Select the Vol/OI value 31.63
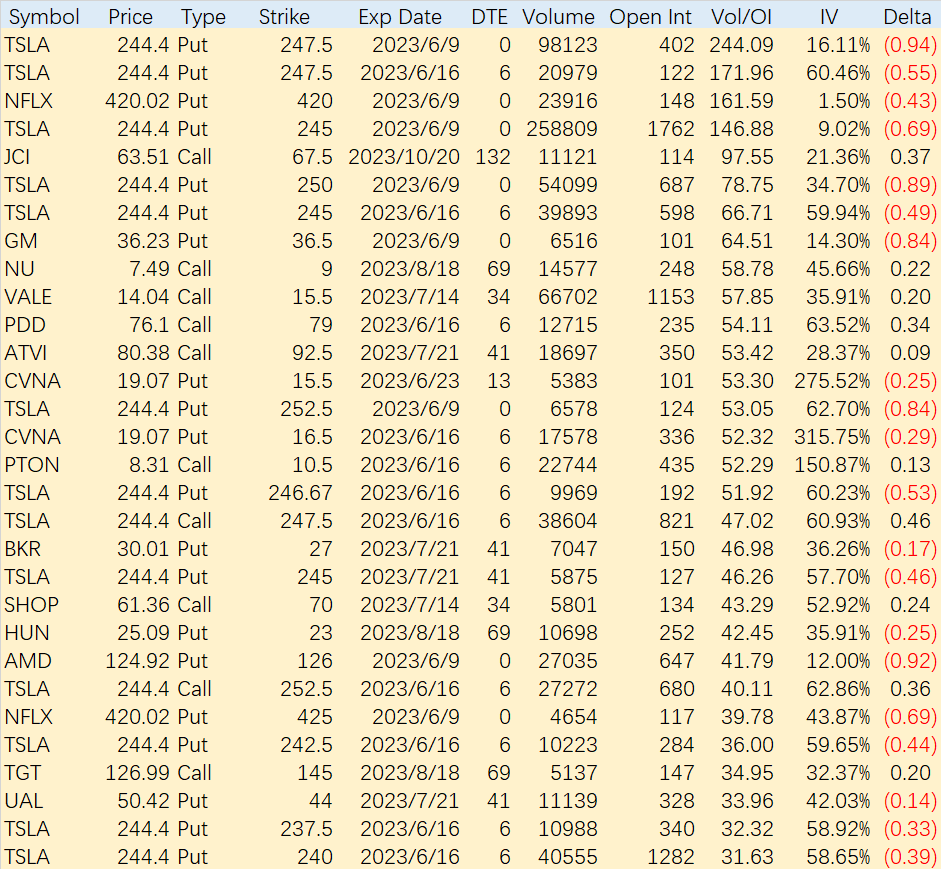This screenshot has height=869, width=941. coord(747,857)
